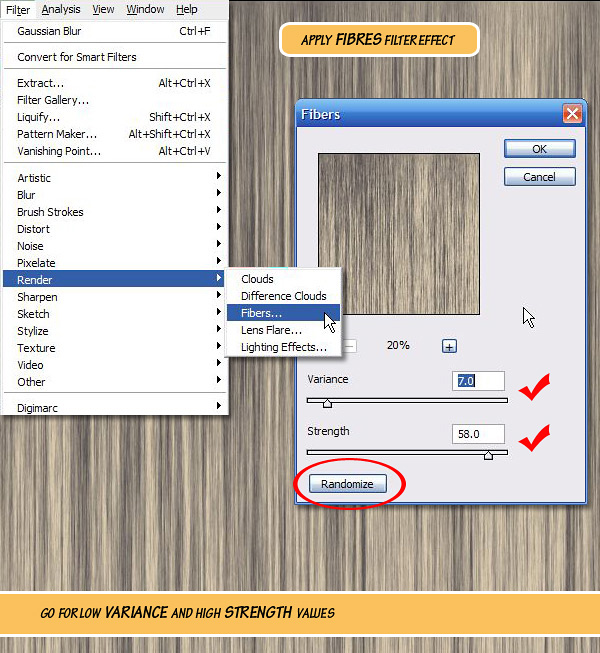Expand the Stylize submenu
The image size is (600, 653).
point(115,331)
